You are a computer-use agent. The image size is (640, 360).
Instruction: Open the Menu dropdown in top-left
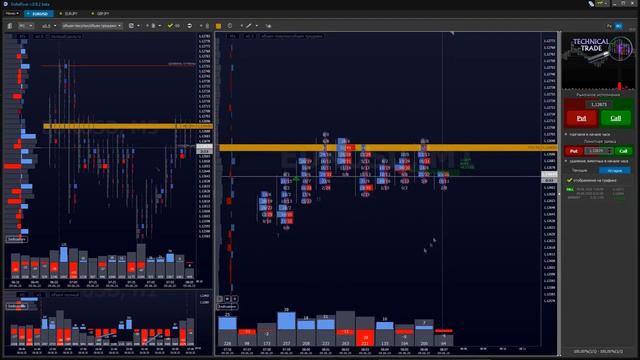pyautogui.click(x=12, y=13)
